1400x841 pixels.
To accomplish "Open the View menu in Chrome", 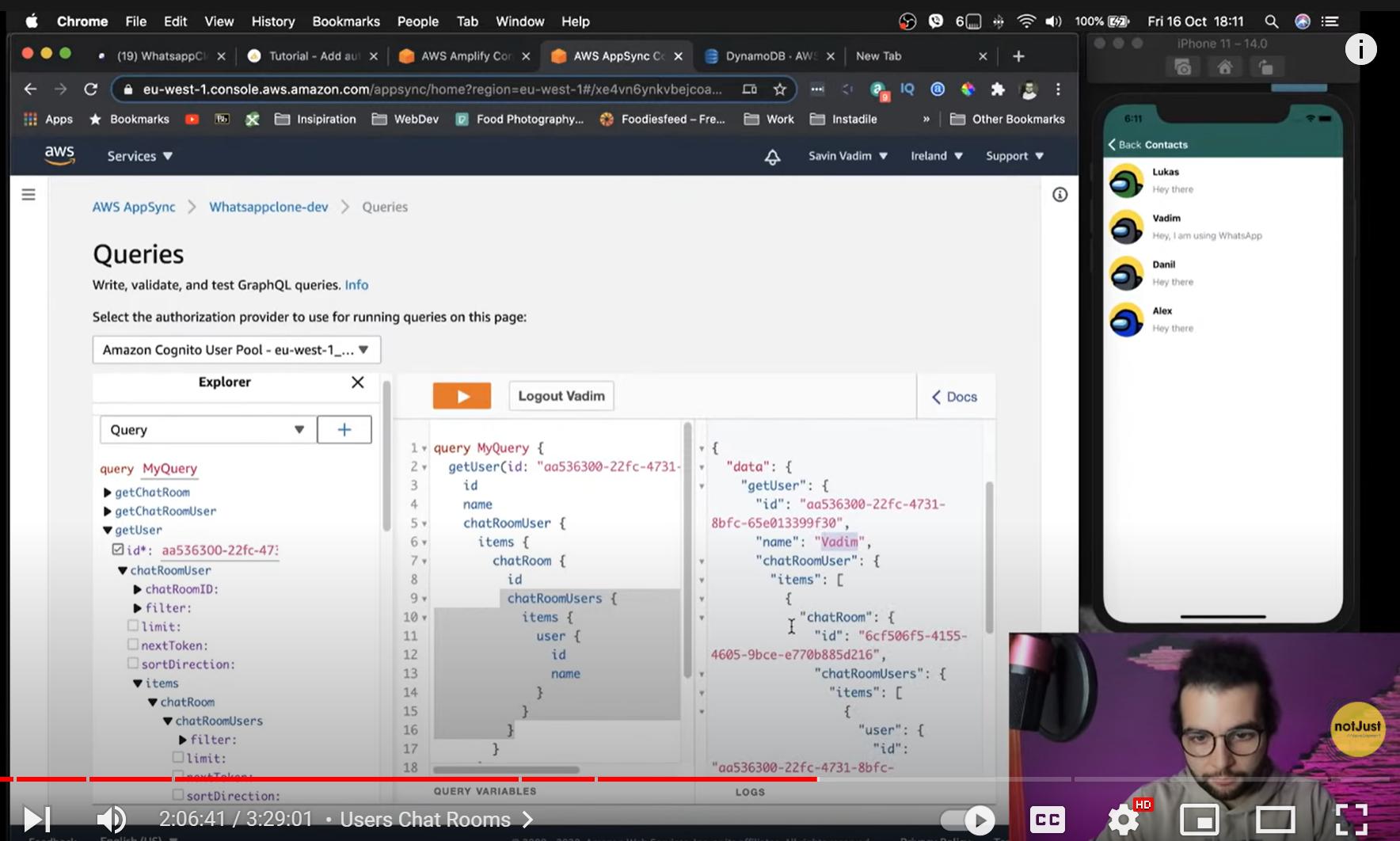I will point(219,21).
